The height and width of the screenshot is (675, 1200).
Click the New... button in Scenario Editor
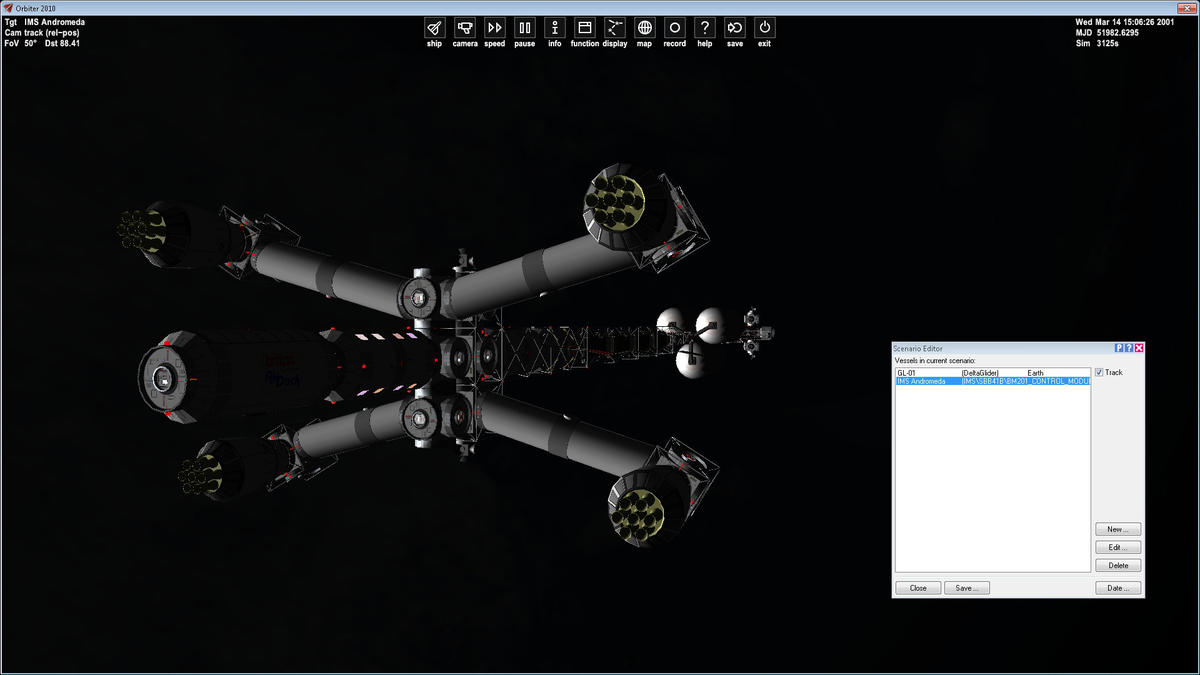[1118, 529]
